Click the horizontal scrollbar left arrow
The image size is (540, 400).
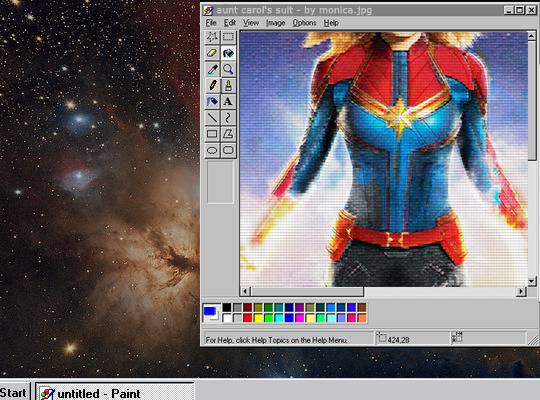(245, 291)
